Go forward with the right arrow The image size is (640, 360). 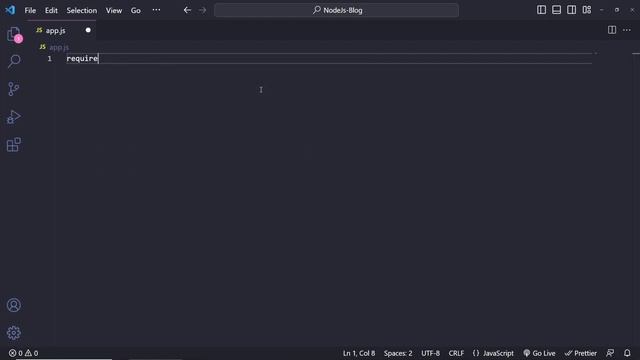click(202, 10)
